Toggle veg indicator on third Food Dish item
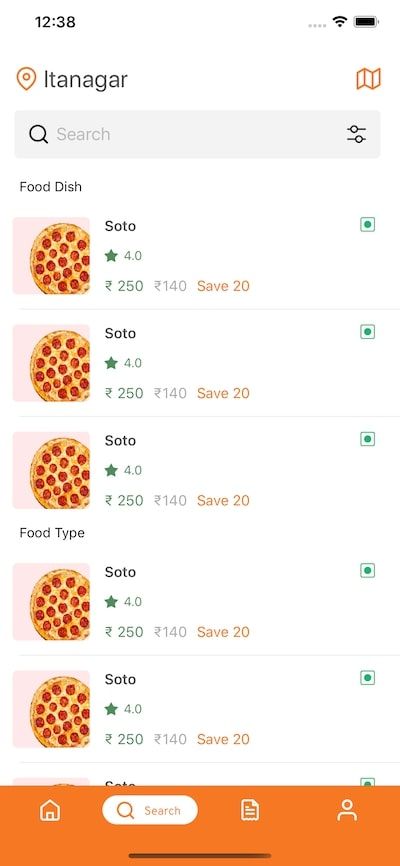Viewport: 400px width, 866px height. (x=368, y=439)
